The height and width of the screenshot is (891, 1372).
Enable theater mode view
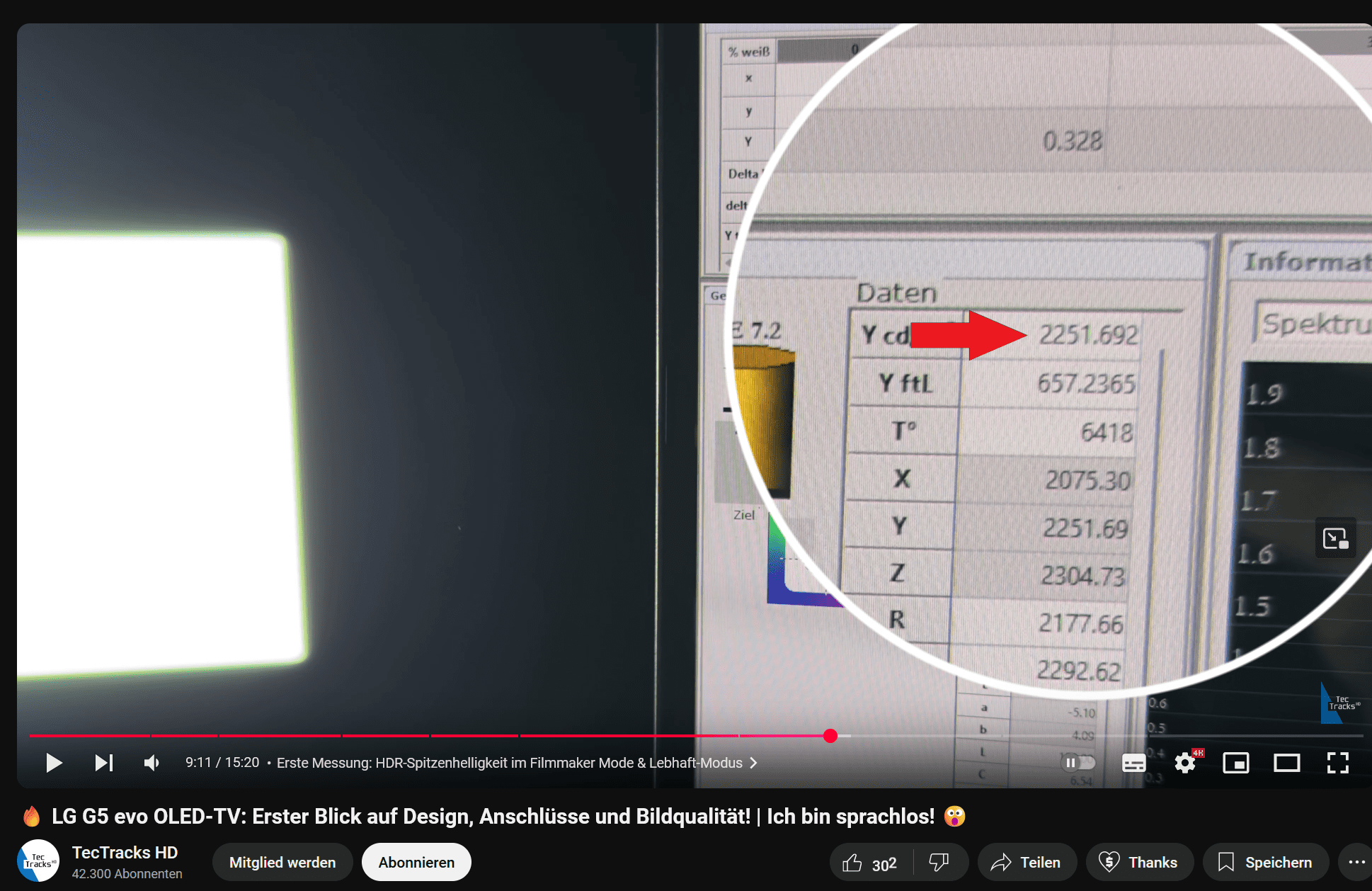1287,763
